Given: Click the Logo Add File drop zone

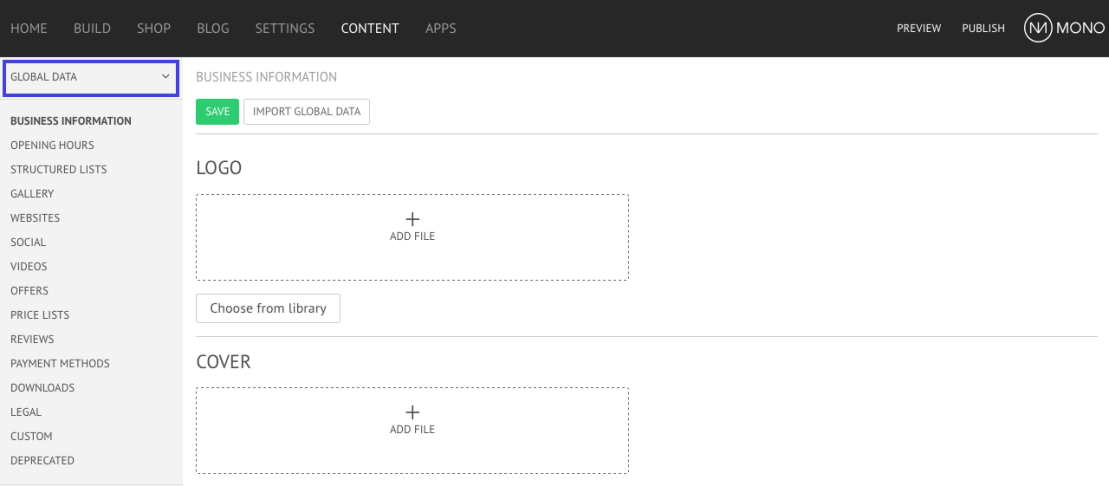Looking at the screenshot, I should pyautogui.click(x=412, y=238).
